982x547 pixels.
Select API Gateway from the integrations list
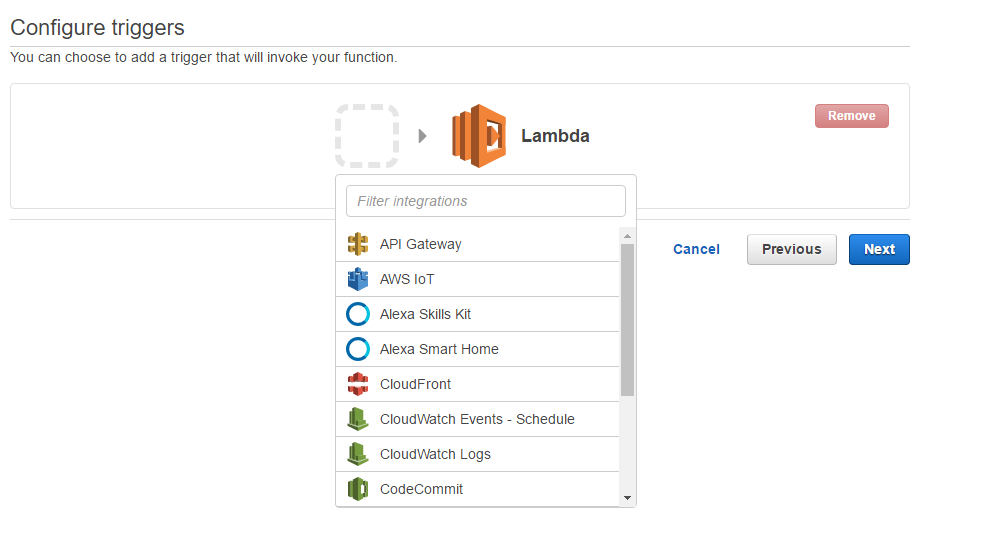[420, 244]
